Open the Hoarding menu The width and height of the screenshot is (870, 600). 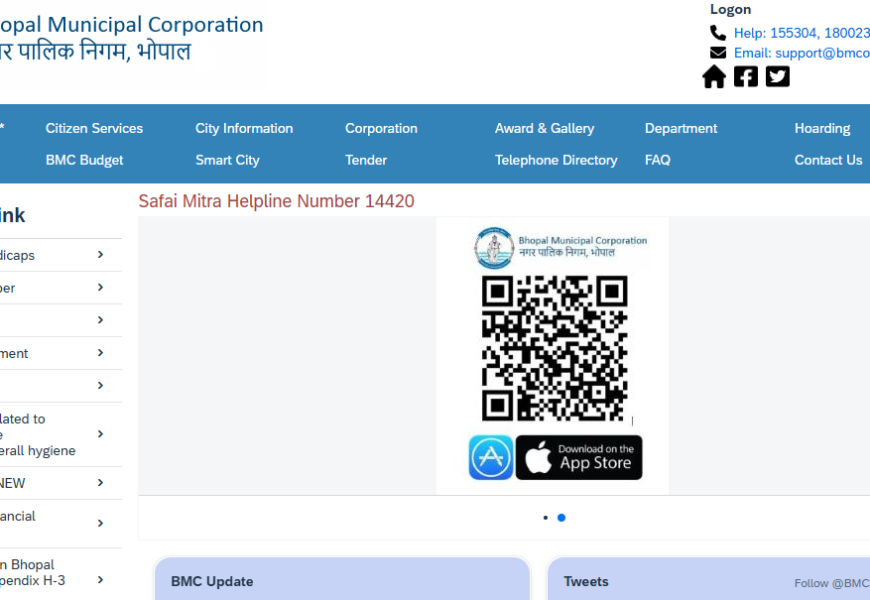(822, 128)
